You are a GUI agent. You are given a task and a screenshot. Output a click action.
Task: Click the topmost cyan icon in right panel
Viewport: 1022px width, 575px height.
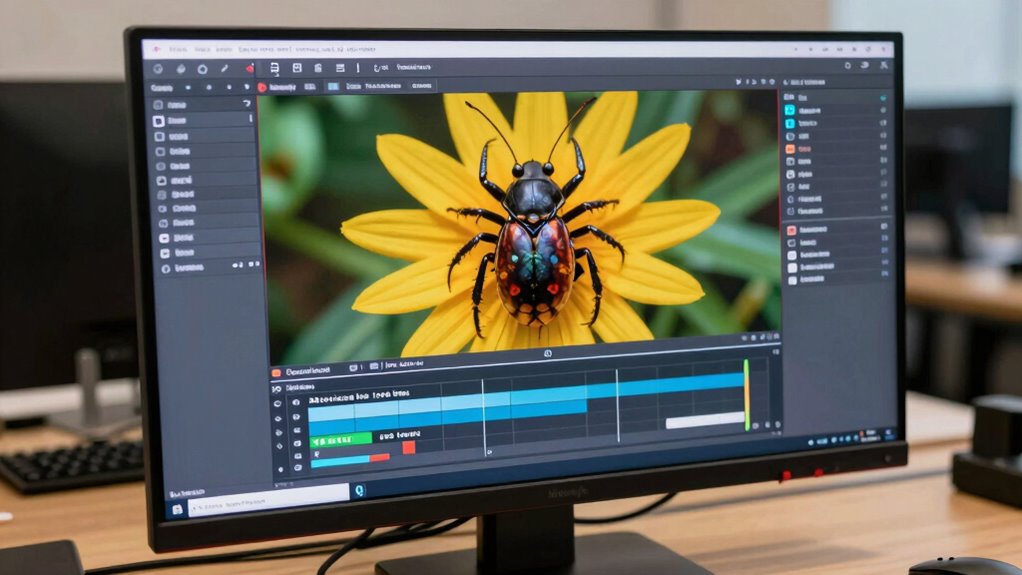[790, 109]
